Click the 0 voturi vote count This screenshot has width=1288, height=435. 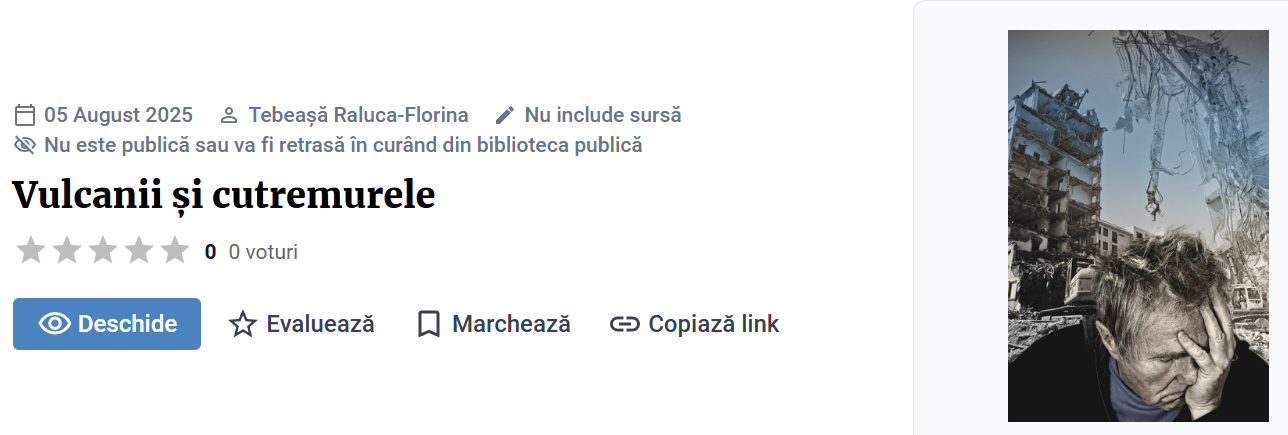pos(263,252)
